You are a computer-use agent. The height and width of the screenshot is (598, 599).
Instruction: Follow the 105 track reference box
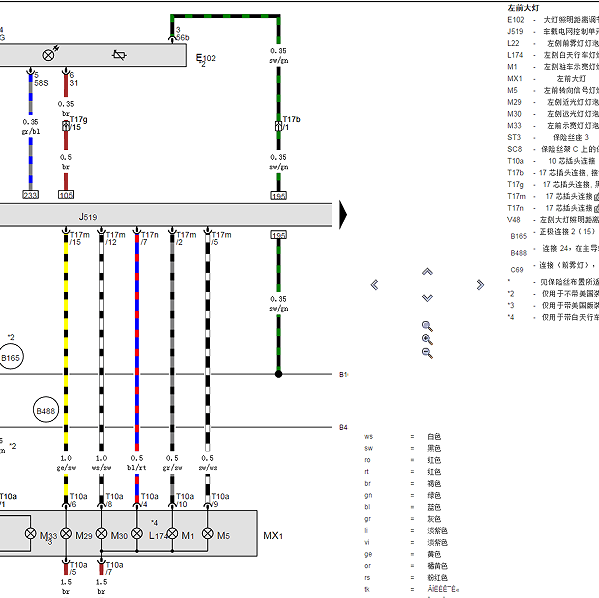[66, 195]
